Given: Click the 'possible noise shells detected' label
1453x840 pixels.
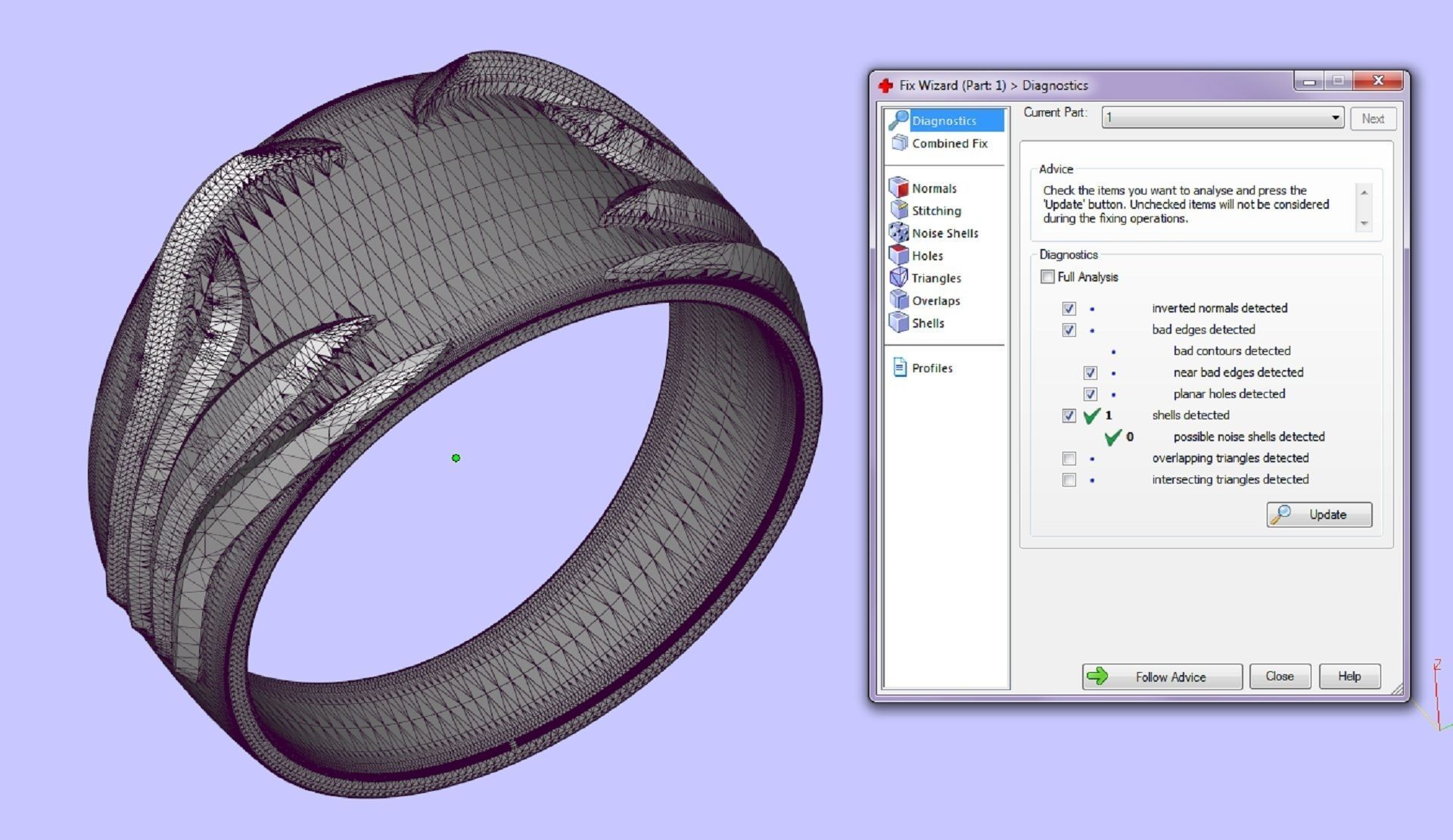Looking at the screenshot, I should click(1249, 437).
